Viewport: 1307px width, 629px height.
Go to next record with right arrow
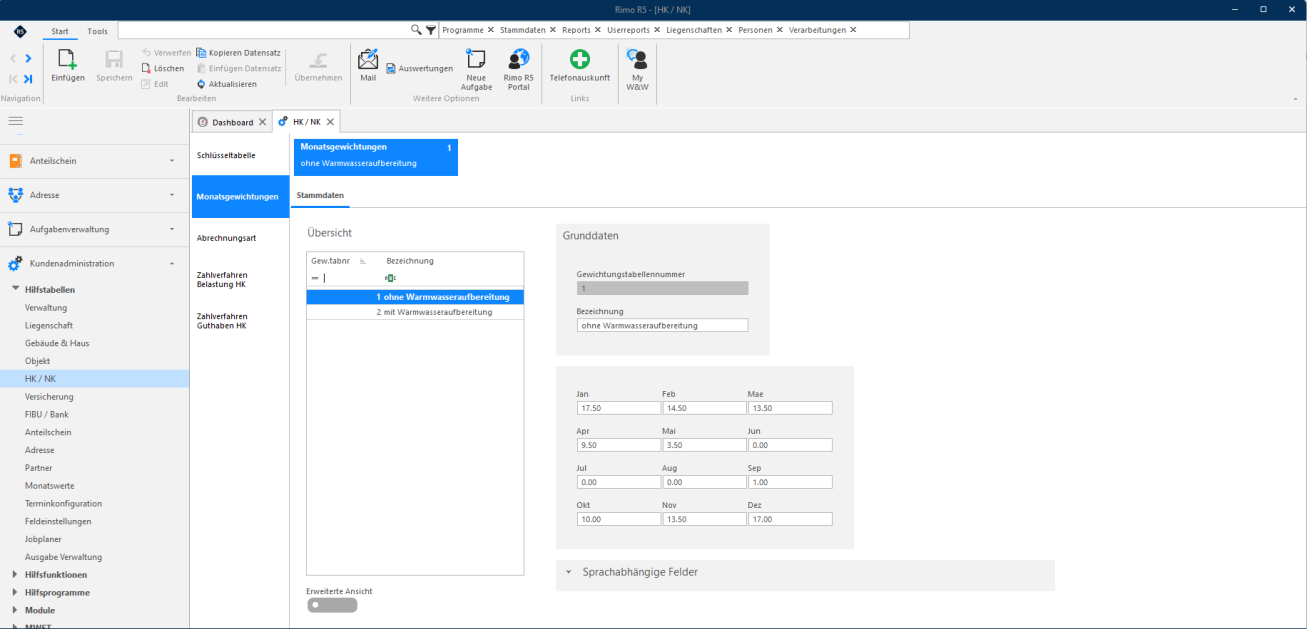(x=28, y=59)
